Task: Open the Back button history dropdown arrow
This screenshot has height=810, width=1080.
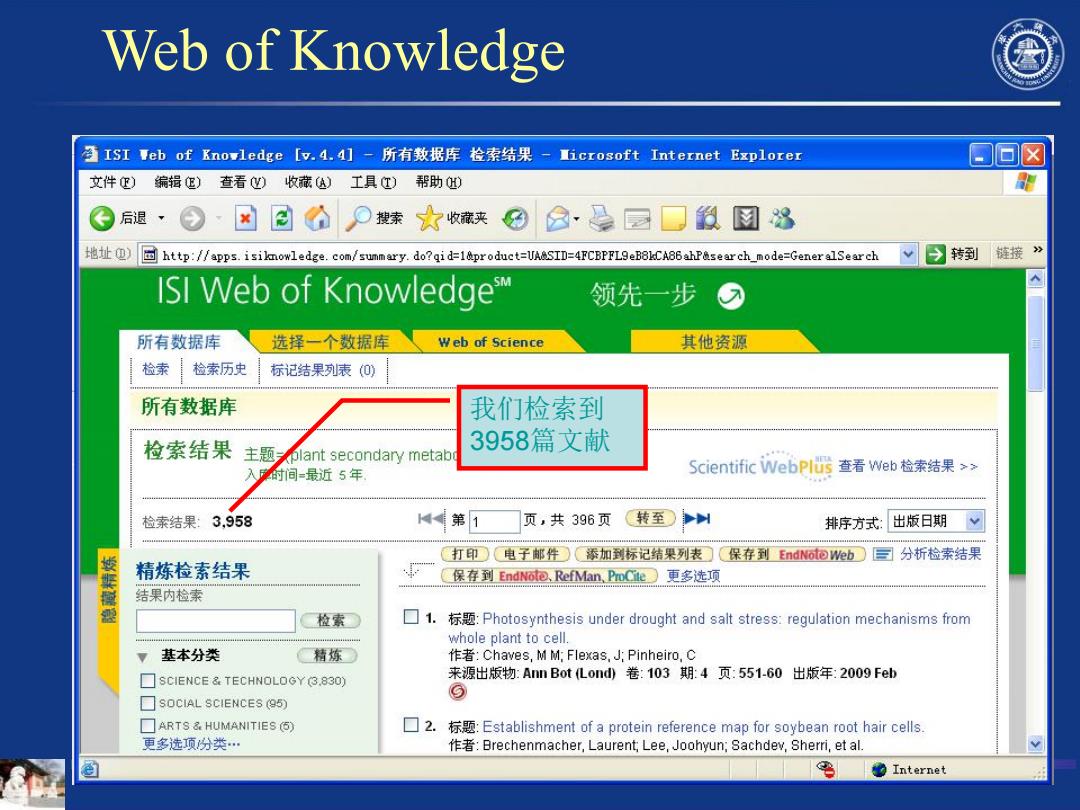Action: pos(161,218)
